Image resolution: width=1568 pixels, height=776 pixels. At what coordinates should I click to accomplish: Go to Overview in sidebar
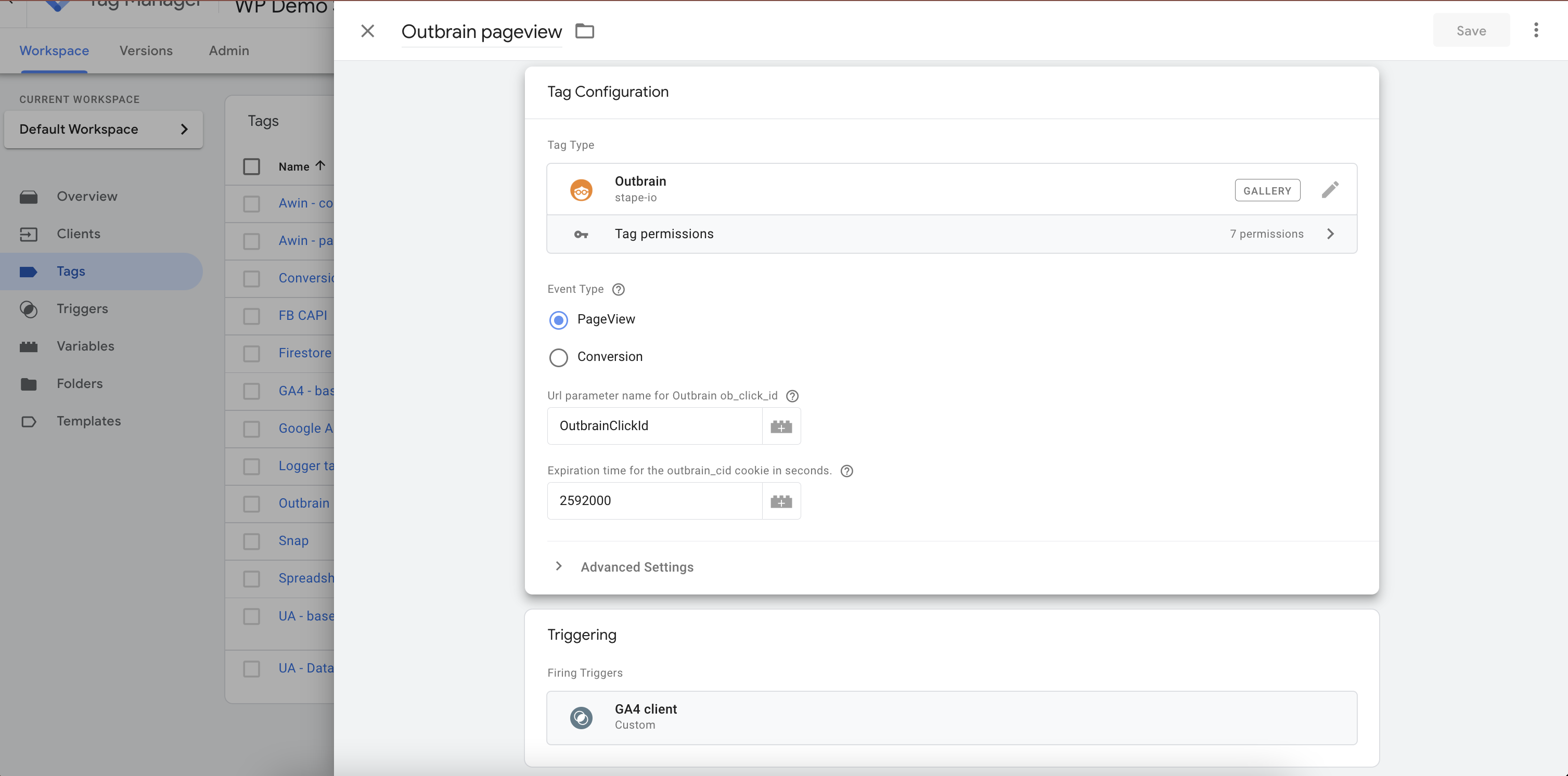87,196
